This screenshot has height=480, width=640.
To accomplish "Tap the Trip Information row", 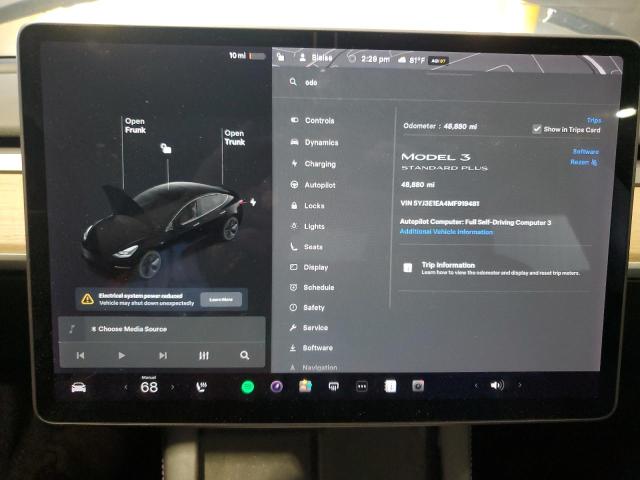I will (496, 268).
